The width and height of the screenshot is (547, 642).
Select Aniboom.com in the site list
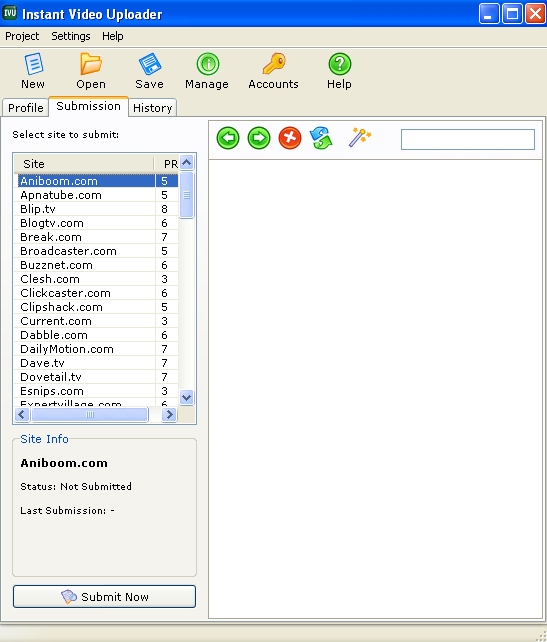[97, 181]
